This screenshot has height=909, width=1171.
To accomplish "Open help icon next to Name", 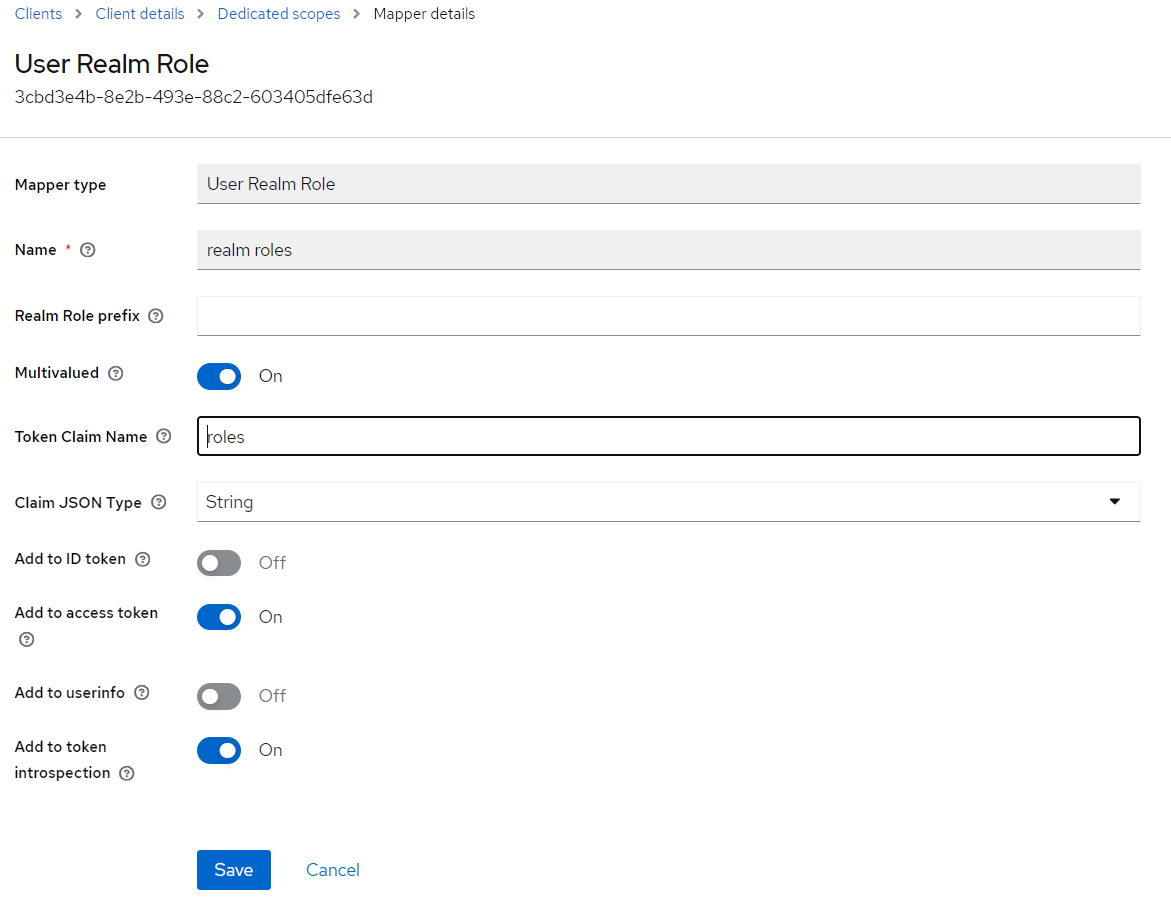I will point(87,250).
